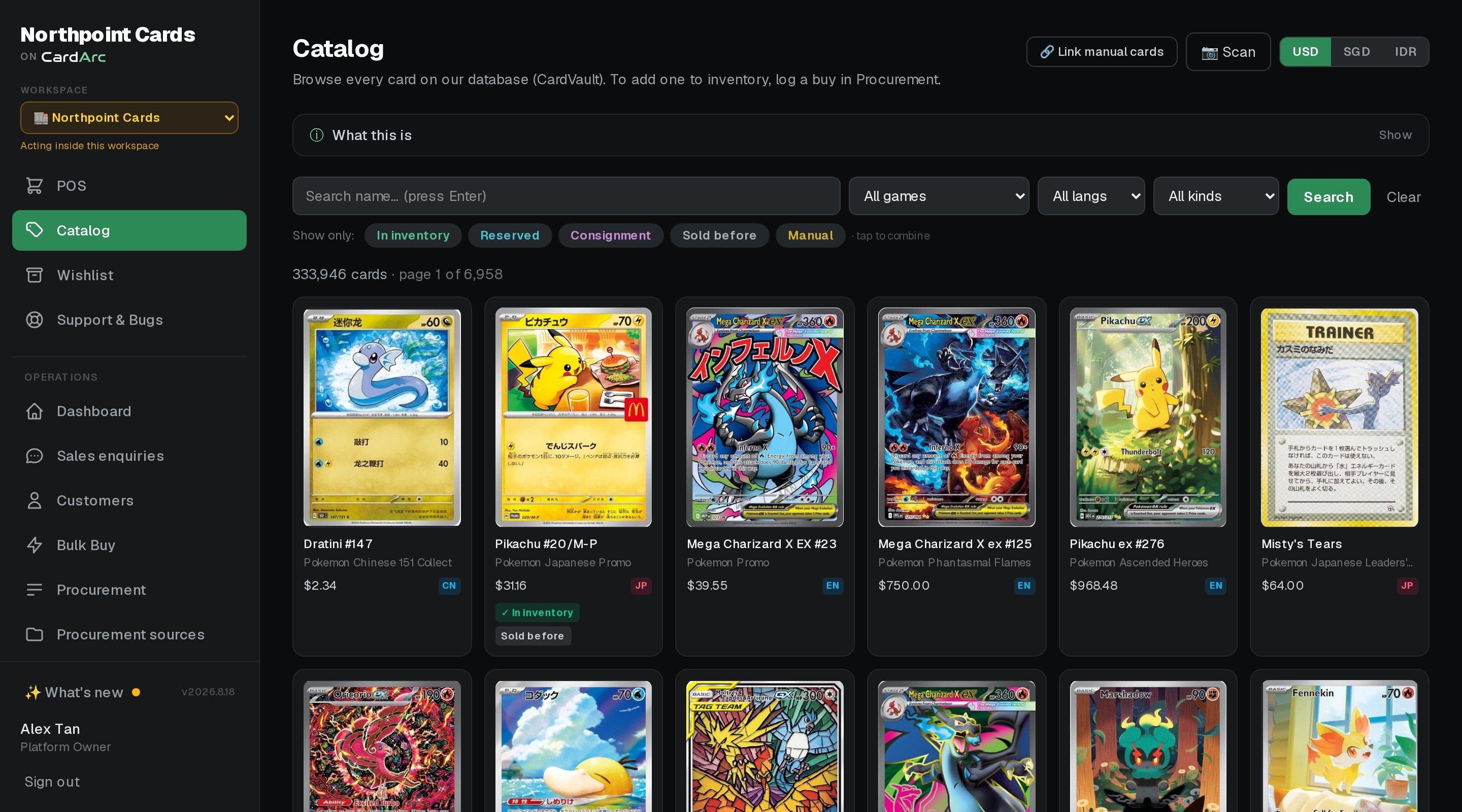Click the $968.48 price text
The image size is (1462, 812).
pyautogui.click(x=1093, y=586)
